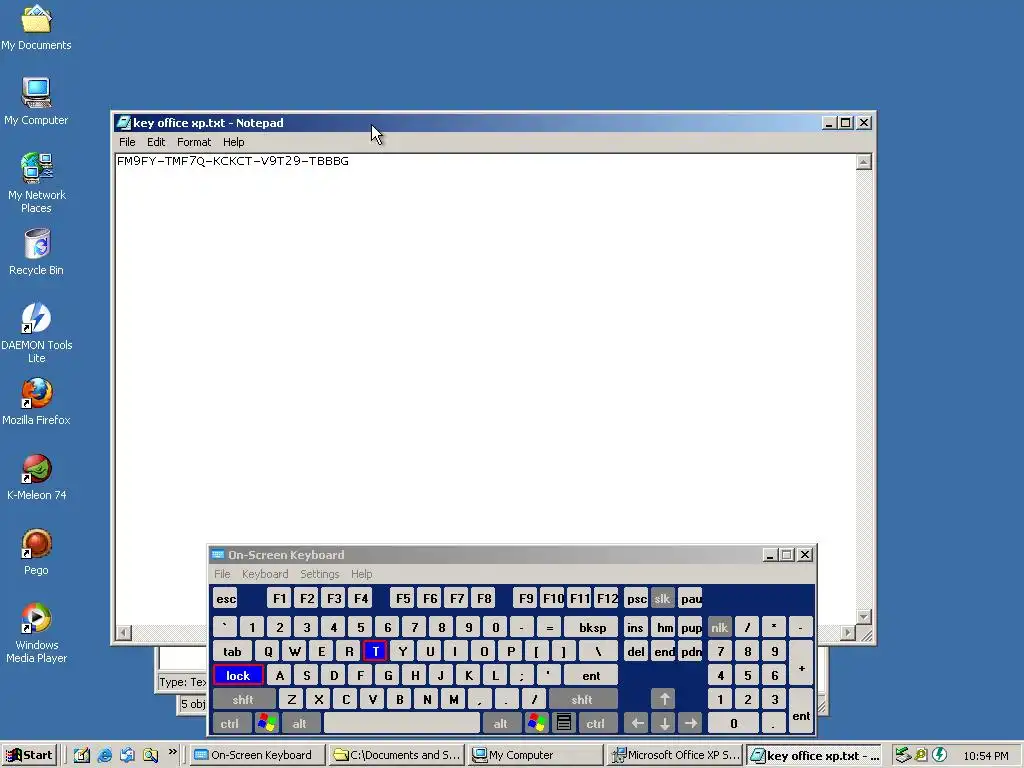Launch Mozilla Firefox desktop shortcut
The image size is (1024, 768).
coord(37,402)
